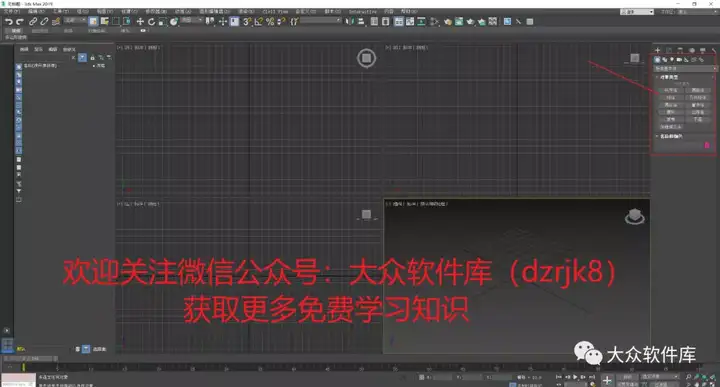Toggle the Angle Snap button

[259, 22]
